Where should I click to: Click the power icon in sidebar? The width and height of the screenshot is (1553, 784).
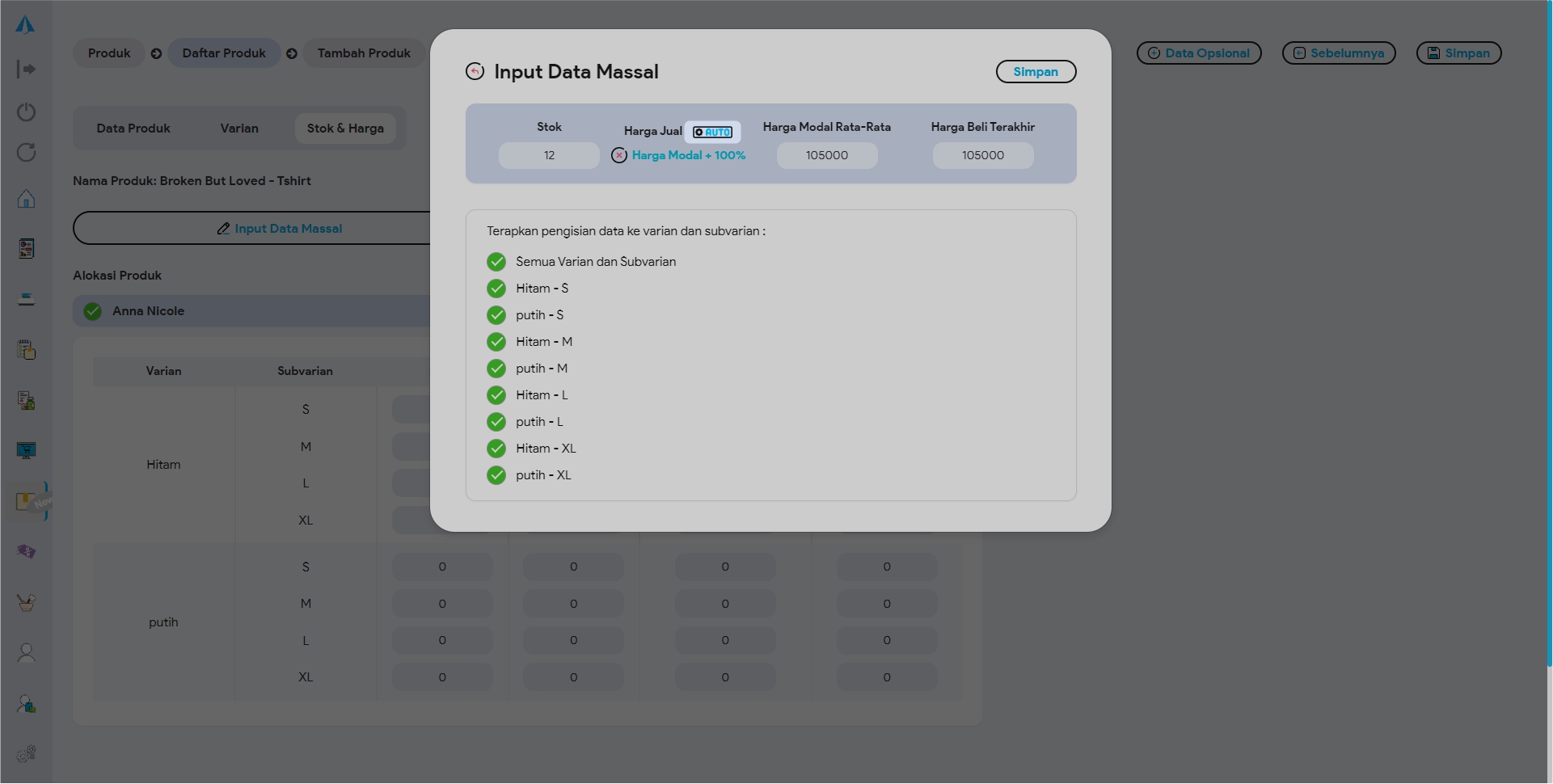click(x=26, y=112)
